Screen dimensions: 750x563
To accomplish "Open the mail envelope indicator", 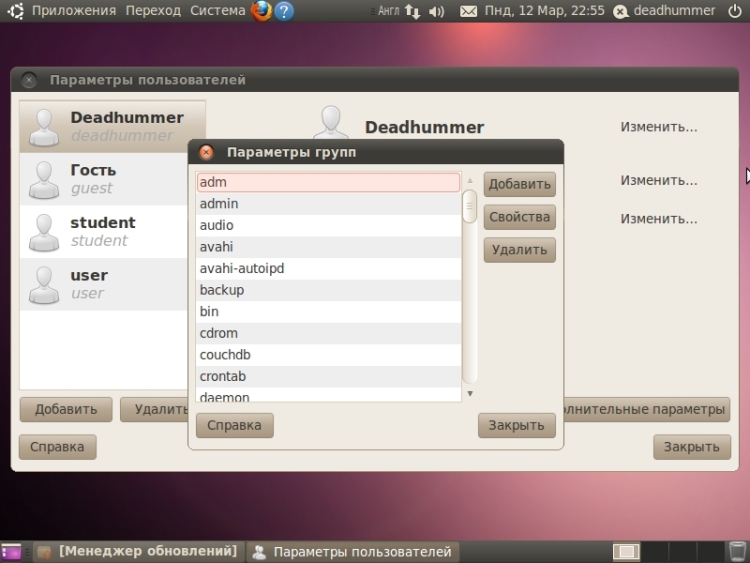I will pos(468,11).
